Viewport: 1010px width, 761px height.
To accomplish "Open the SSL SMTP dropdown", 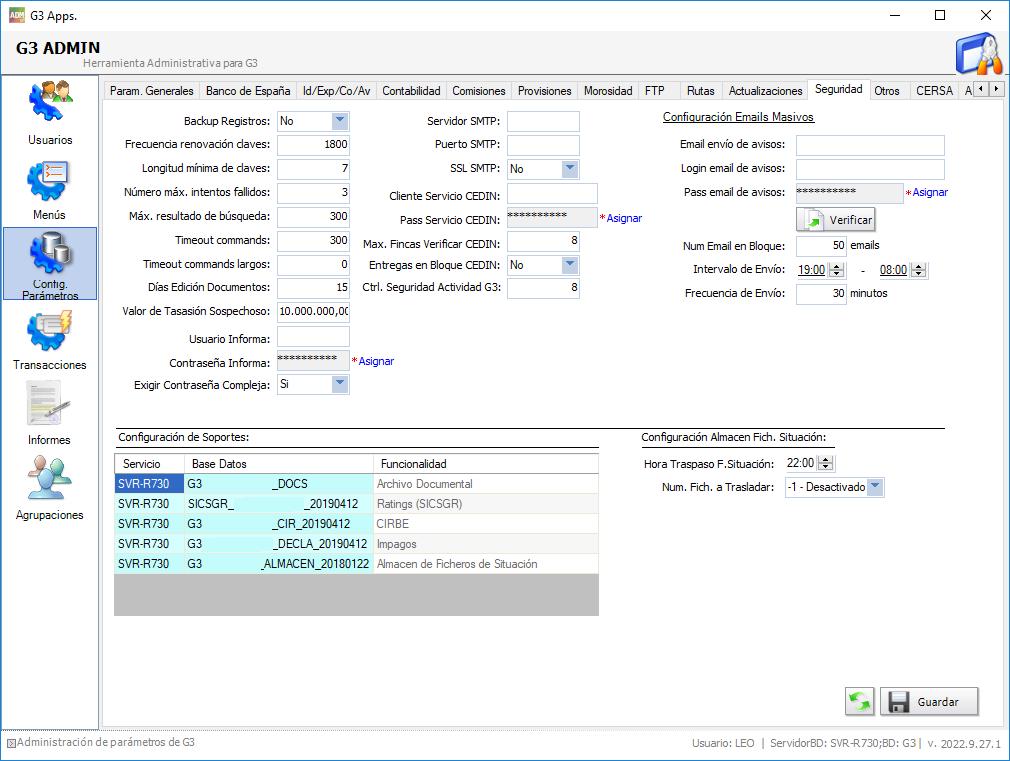I will pyautogui.click(x=569, y=169).
